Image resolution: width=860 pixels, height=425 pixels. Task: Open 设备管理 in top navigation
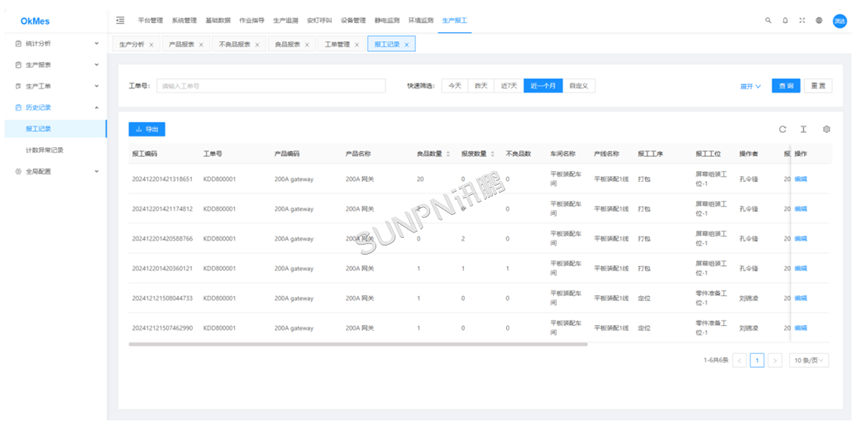point(353,20)
